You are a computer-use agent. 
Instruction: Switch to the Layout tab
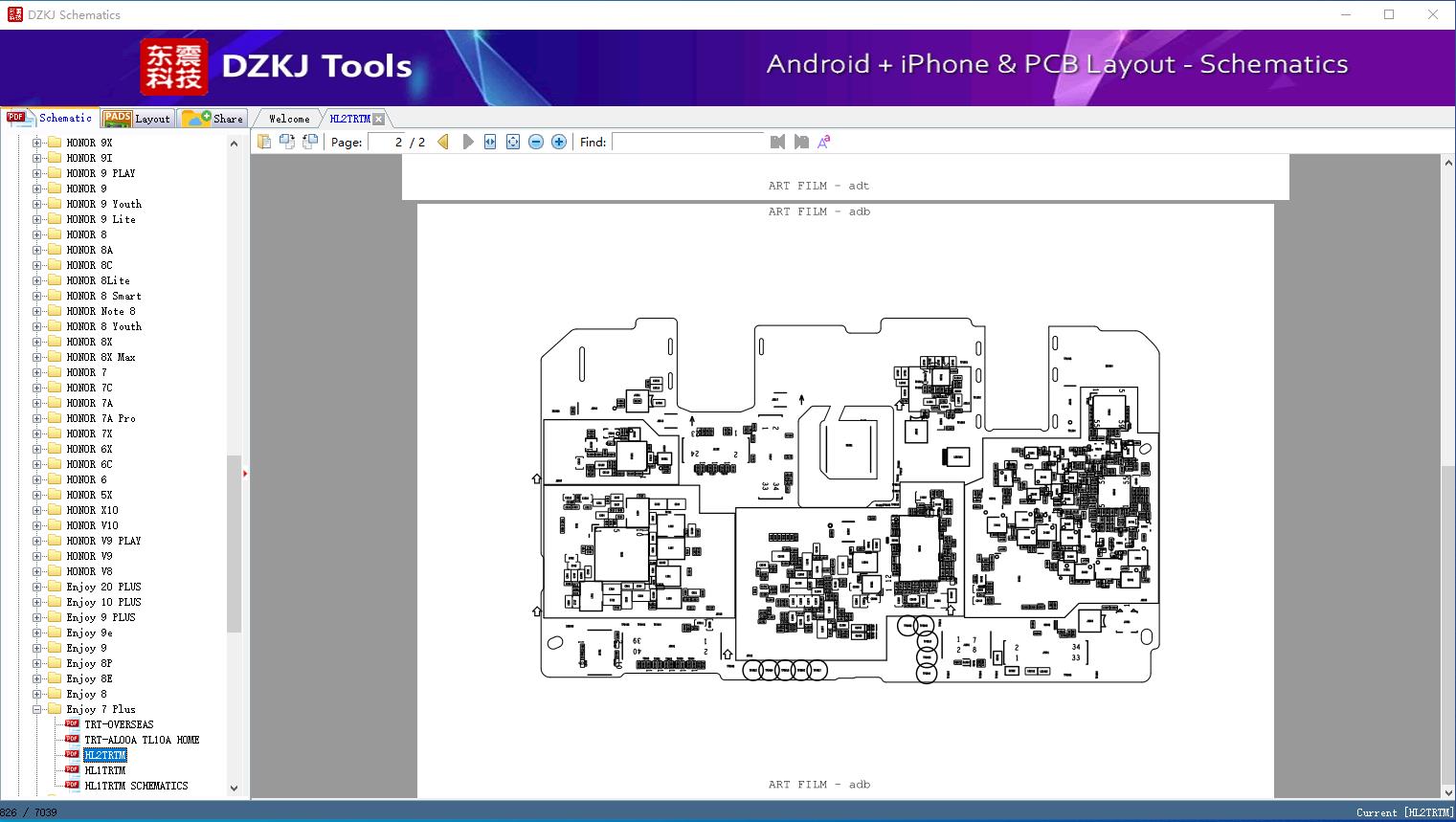click(137, 119)
